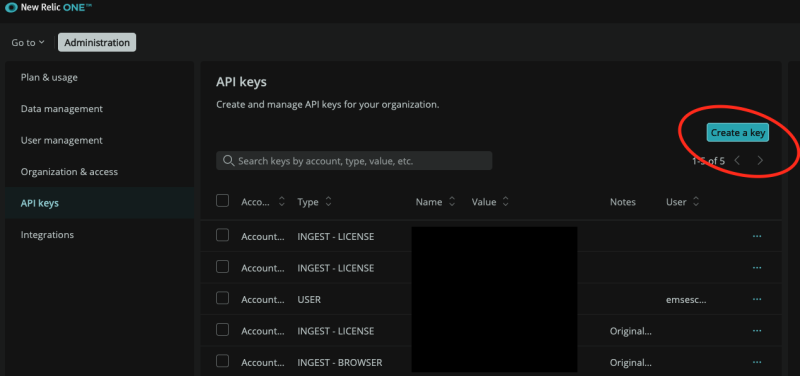
Task: Open the three-dot menu for INGEST - BROWSER row
Action: click(757, 362)
